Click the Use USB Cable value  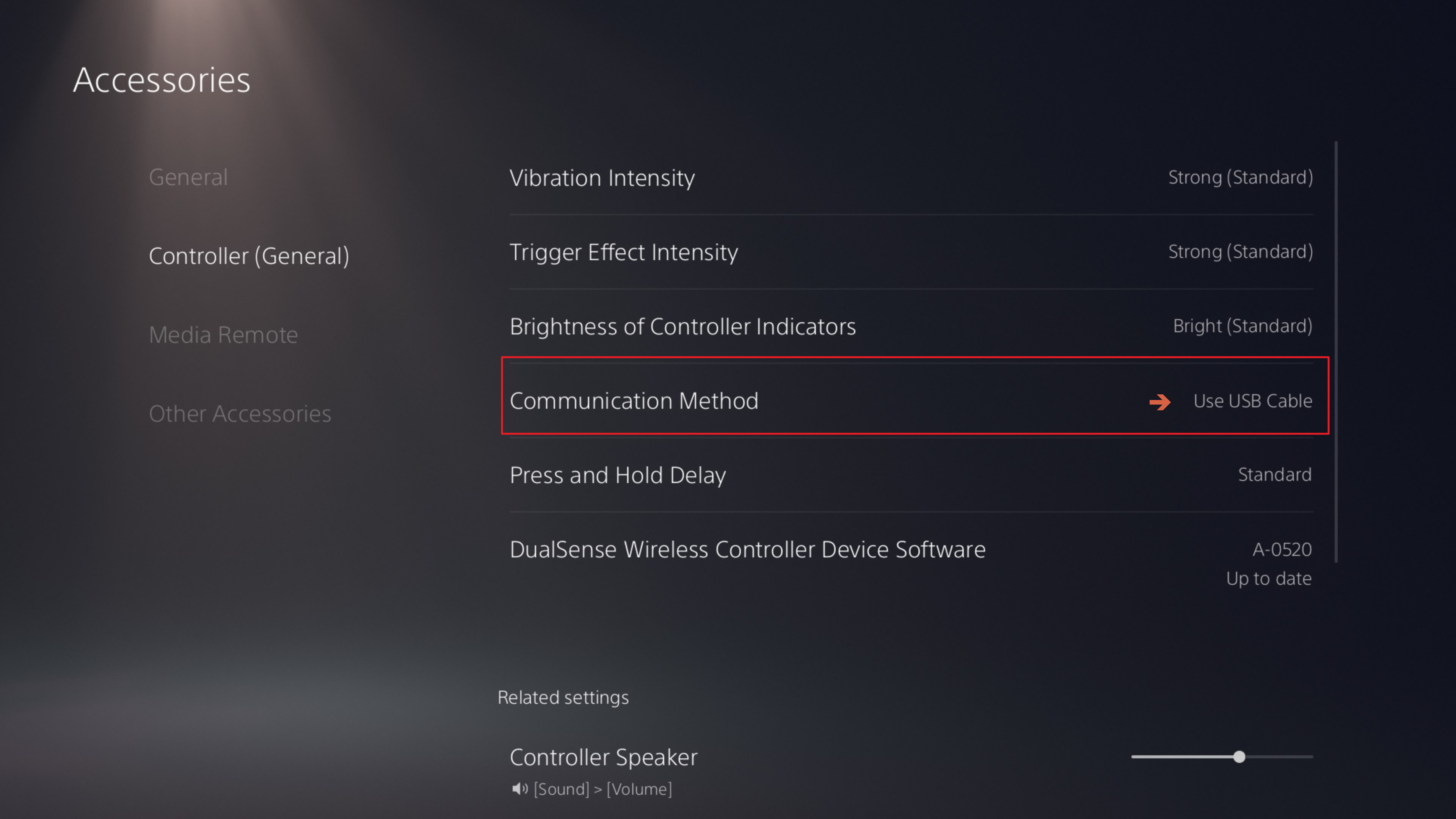(1252, 401)
